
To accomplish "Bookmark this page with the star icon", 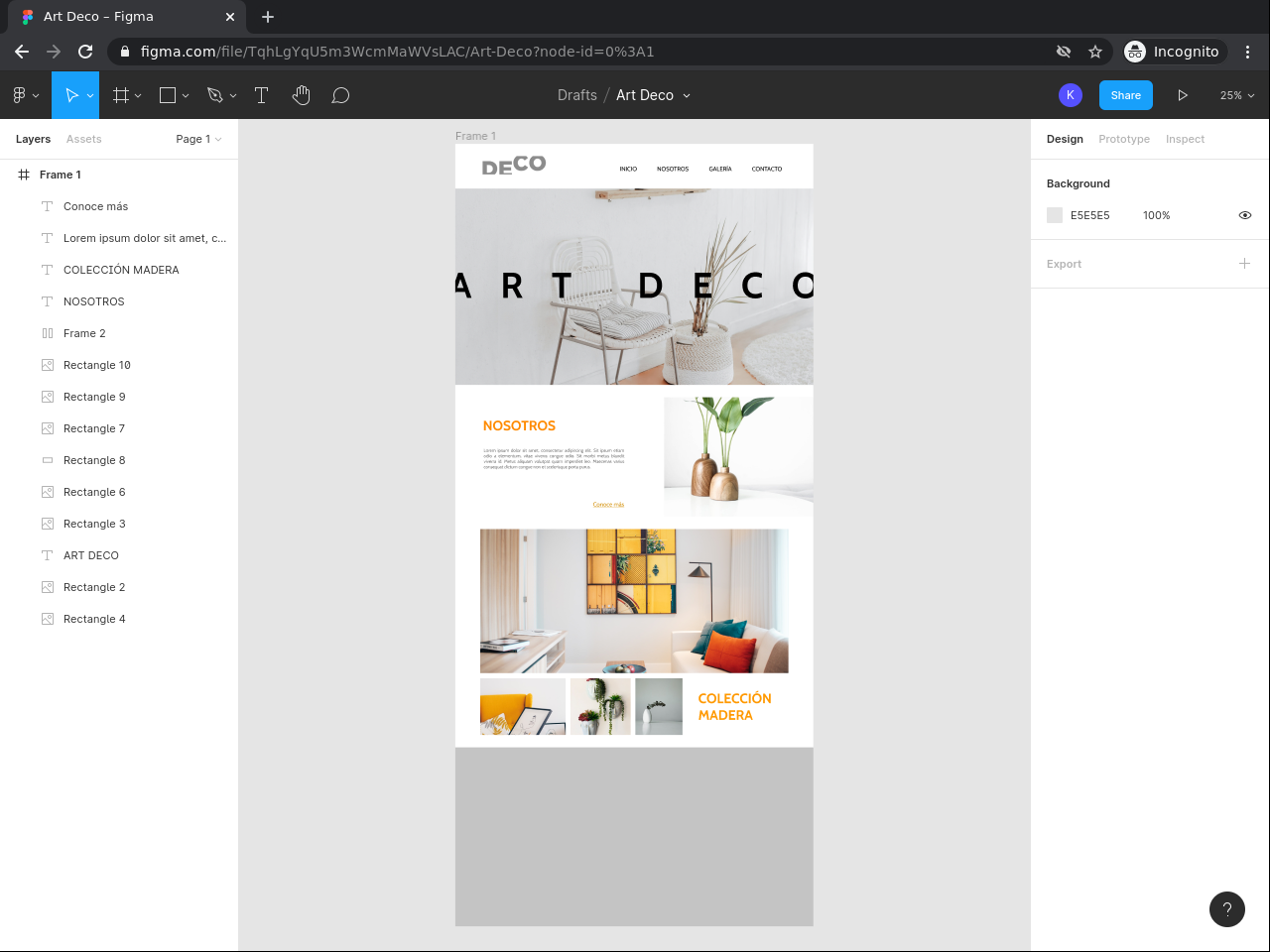I will 1095,52.
